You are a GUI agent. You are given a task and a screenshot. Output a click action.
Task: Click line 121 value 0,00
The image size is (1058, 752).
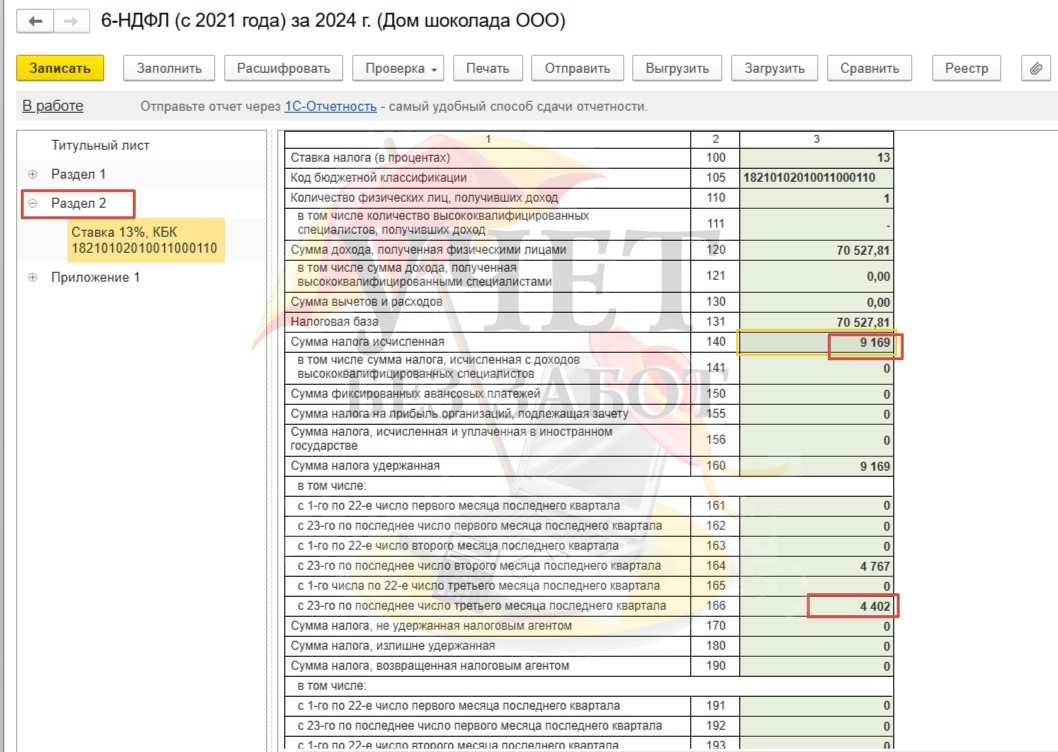click(816, 276)
